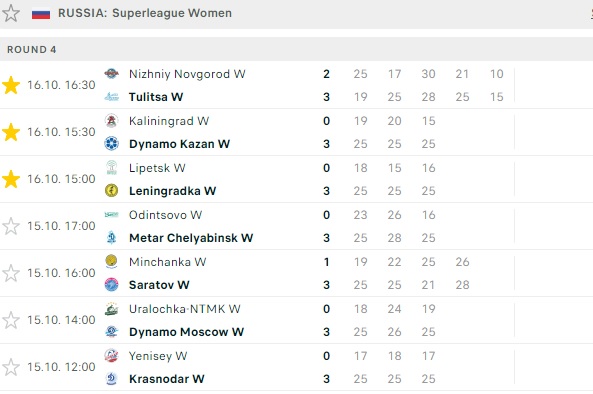Click the Dynamo Moscow W team logo
The height and width of the screenshot is (394, 593).
click(x=112, y=332)
